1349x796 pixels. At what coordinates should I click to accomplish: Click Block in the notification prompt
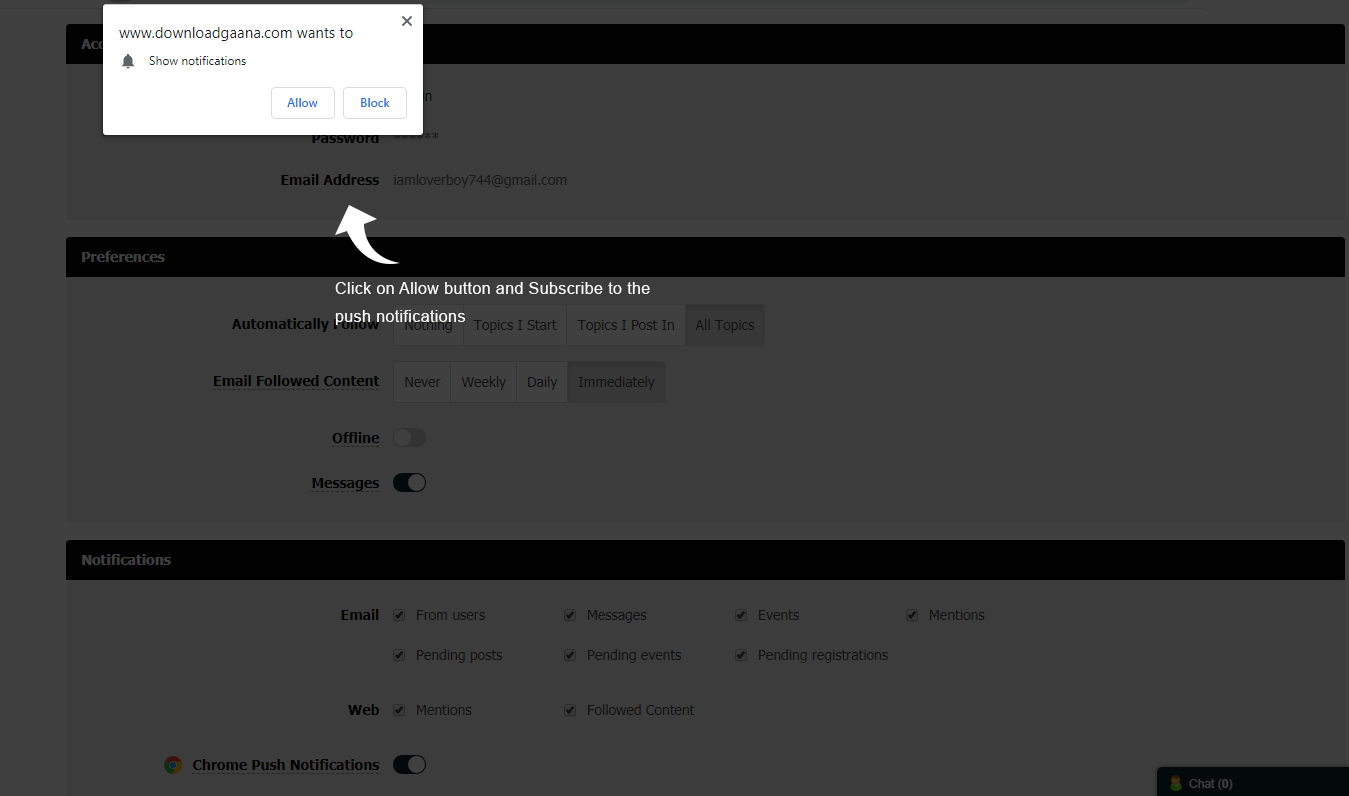click(374, 103)
